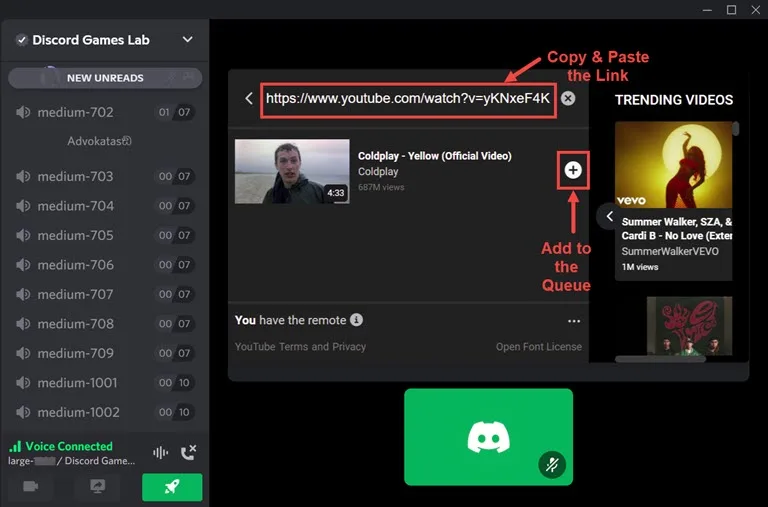
Task: Minimize the Discord window
Action: pos(707,10)
